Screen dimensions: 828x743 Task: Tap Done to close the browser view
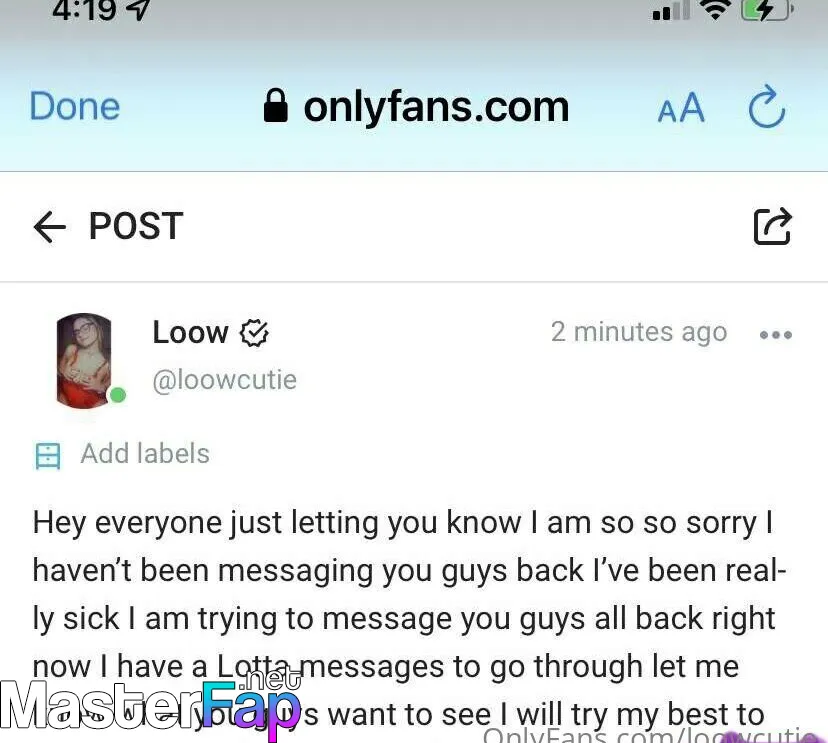74,107
